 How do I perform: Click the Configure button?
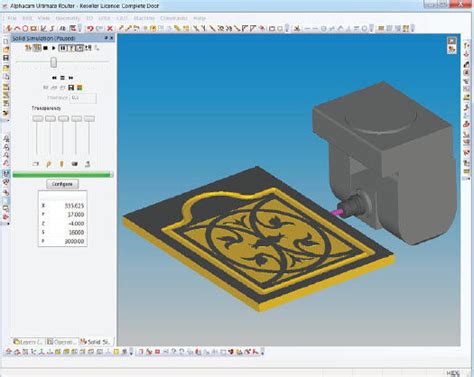tap(62, 184)
